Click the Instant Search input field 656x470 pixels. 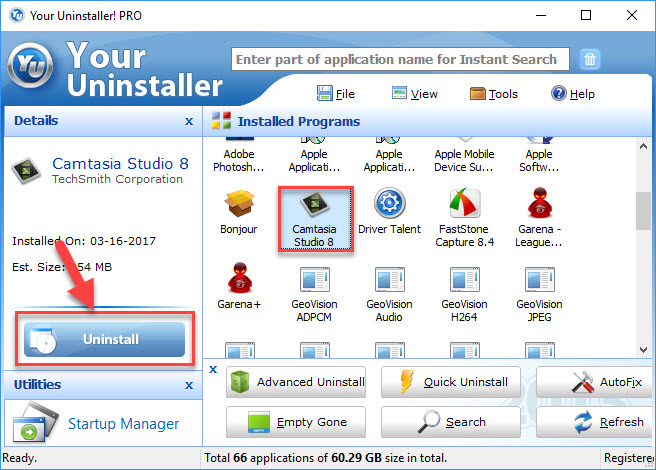pos(400,59)
